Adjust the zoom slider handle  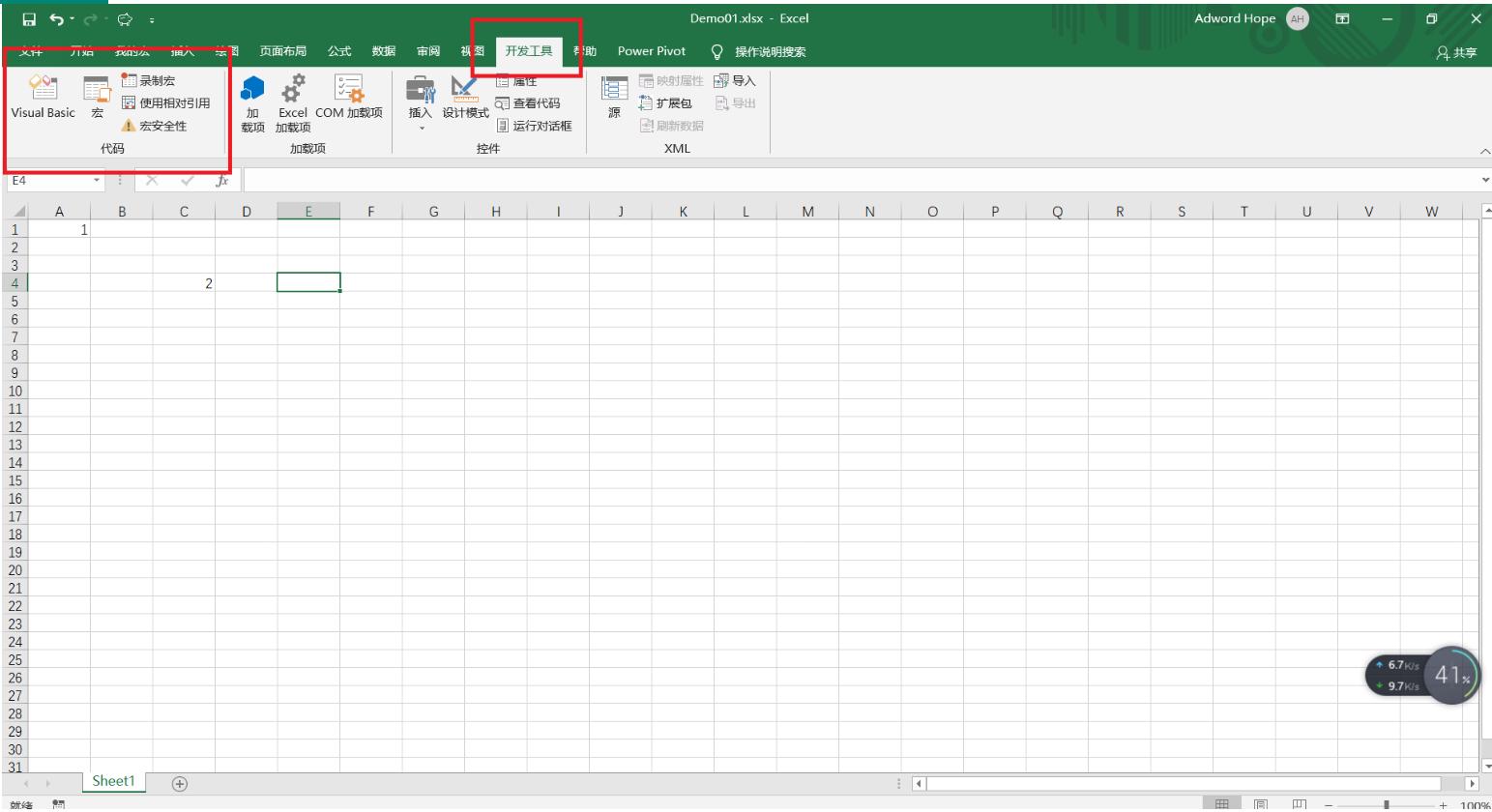(x=1387, y=804)
